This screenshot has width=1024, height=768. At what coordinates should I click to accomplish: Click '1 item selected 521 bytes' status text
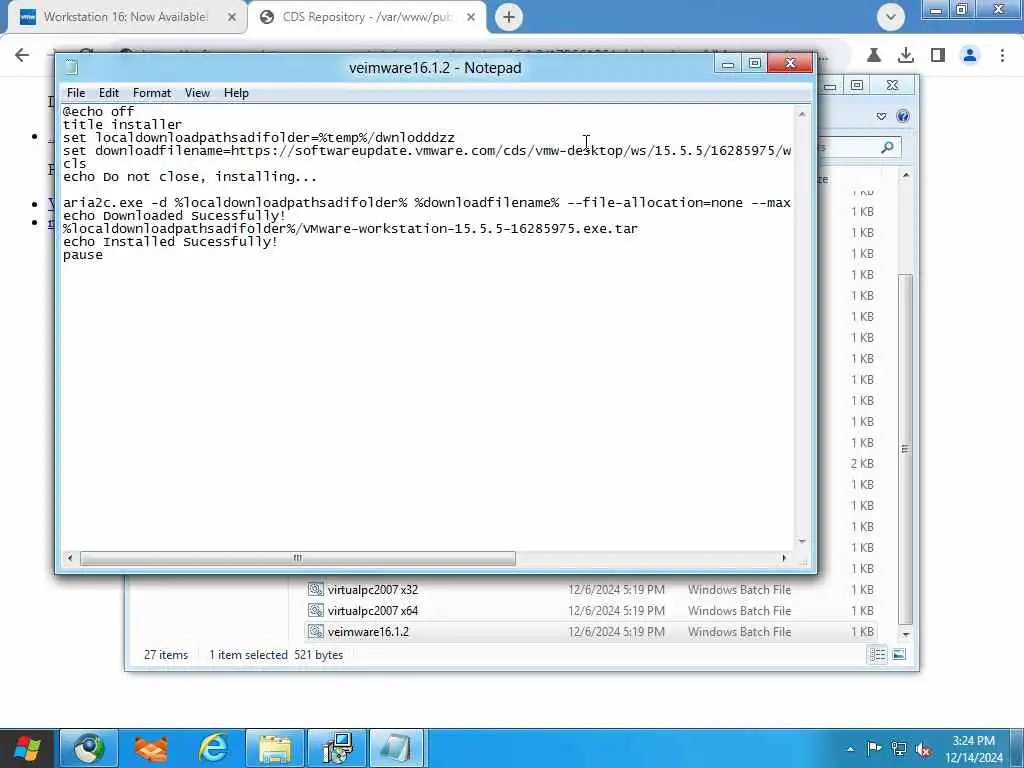point(276,654)
